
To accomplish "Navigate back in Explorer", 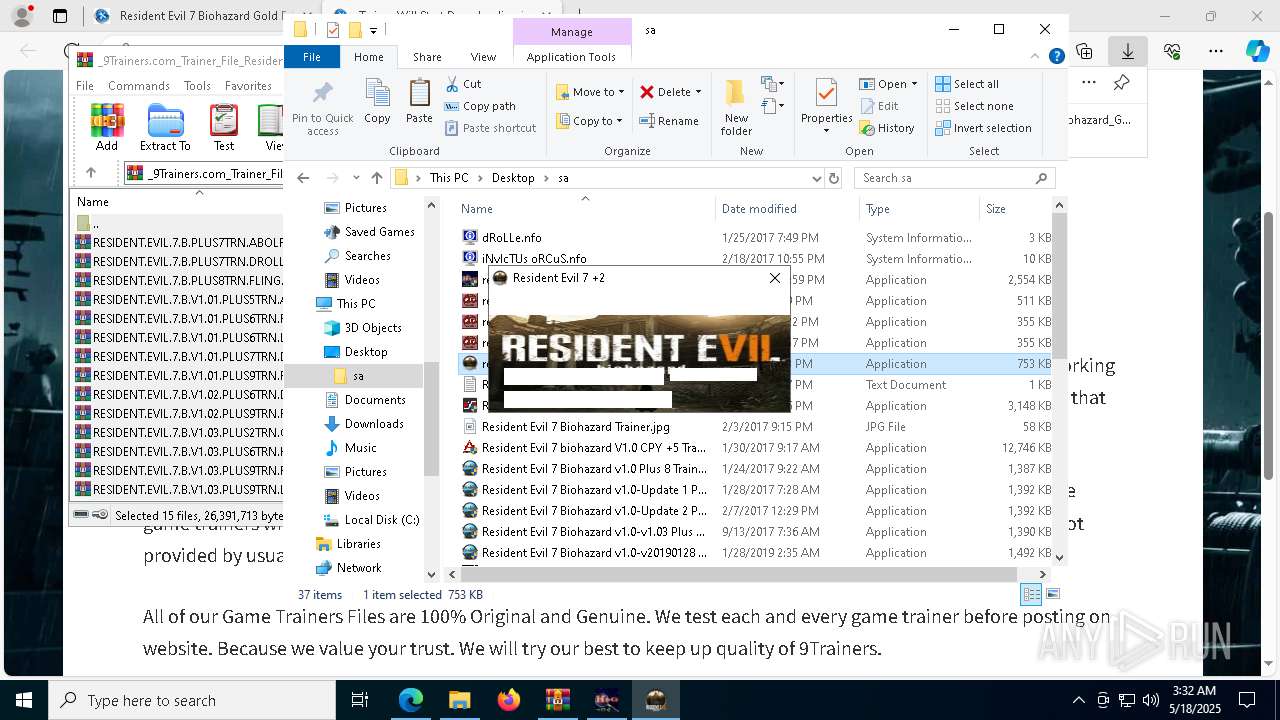I will point(303,178).
